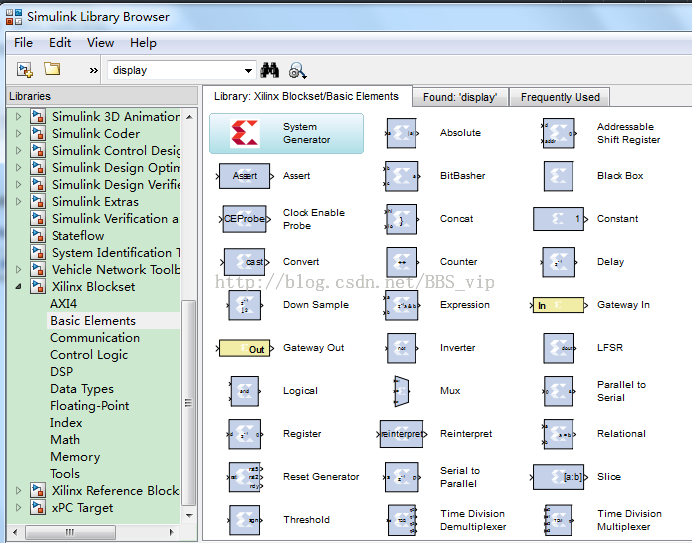692x543 pixels.
Task: Open the View menu
Action: [101, 43]
